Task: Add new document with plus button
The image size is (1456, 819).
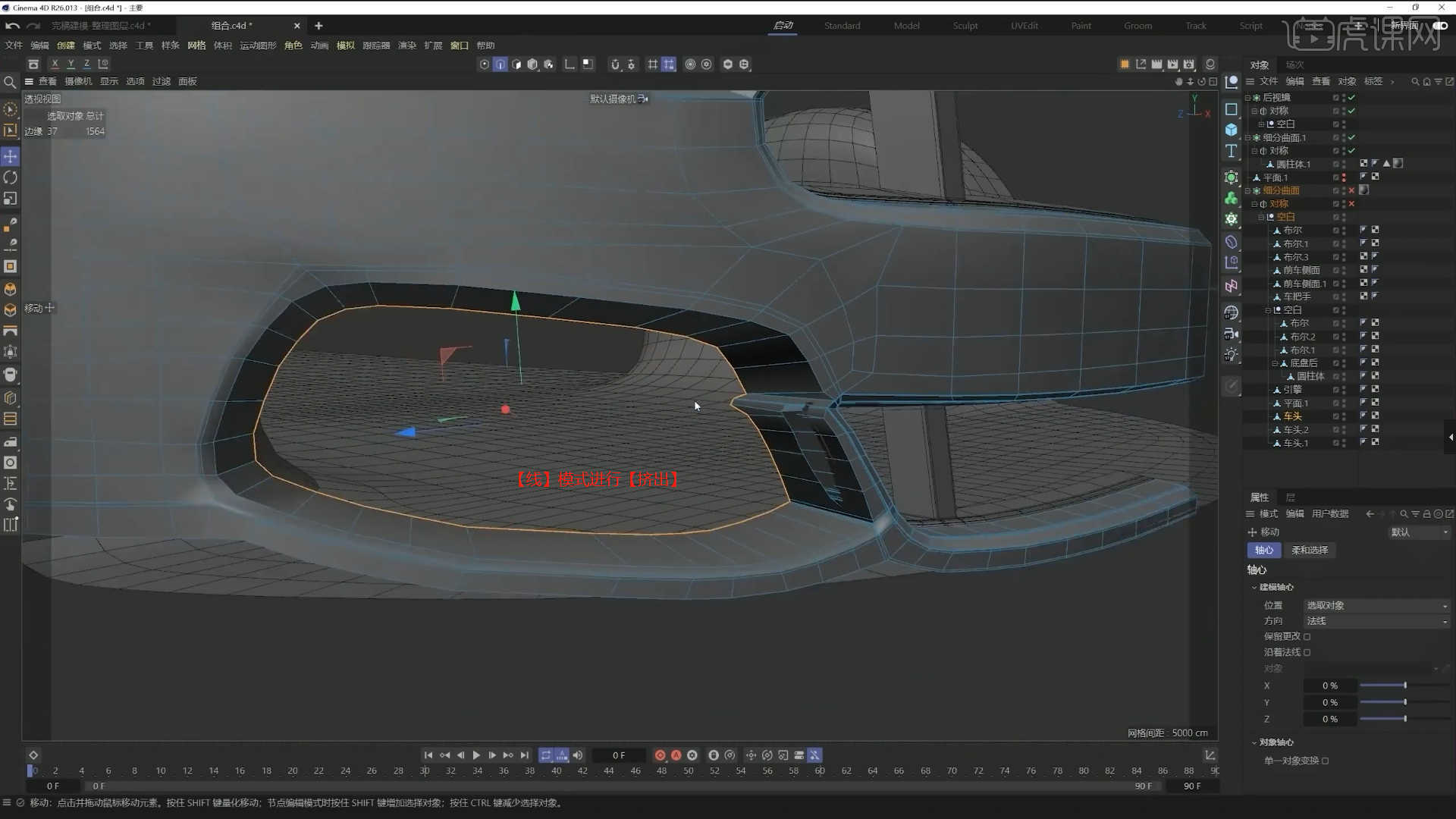Action: pyautogui.click(x=318, y=26)
